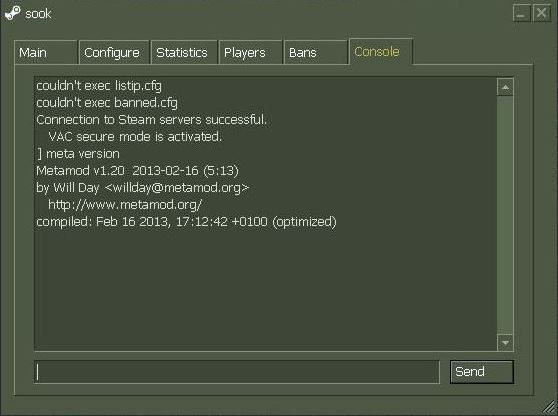Select the Players tab
Viewport: 558px width, 416px height.
click(251, 52)
